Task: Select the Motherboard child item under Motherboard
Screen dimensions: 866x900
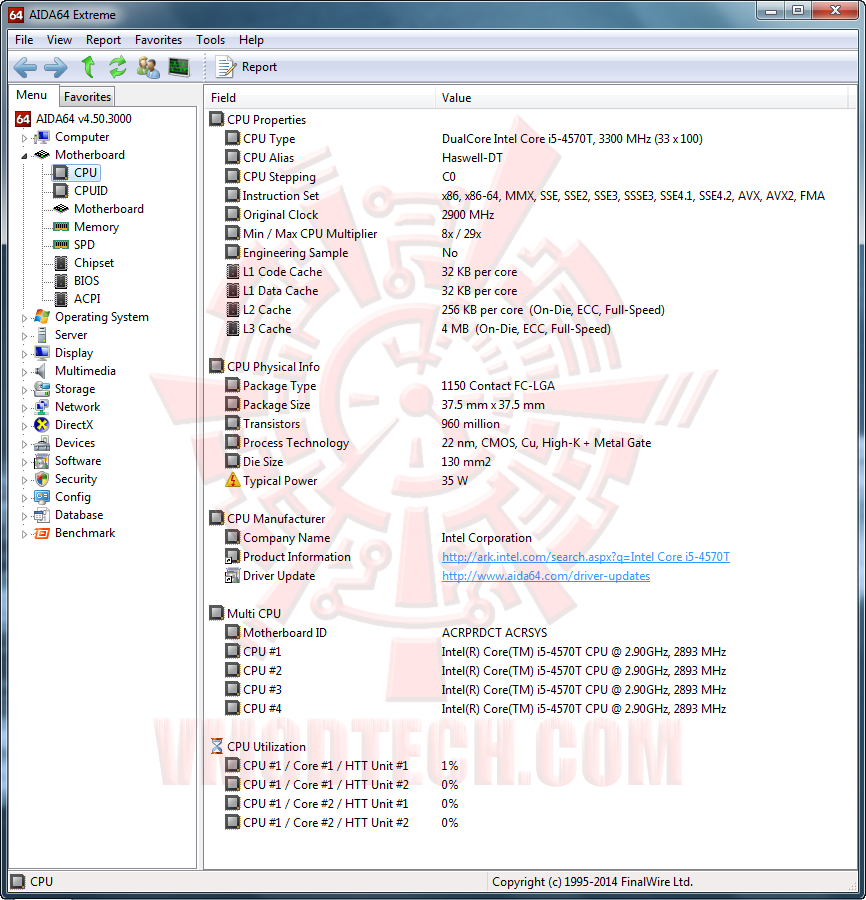Action: point(108,209)
